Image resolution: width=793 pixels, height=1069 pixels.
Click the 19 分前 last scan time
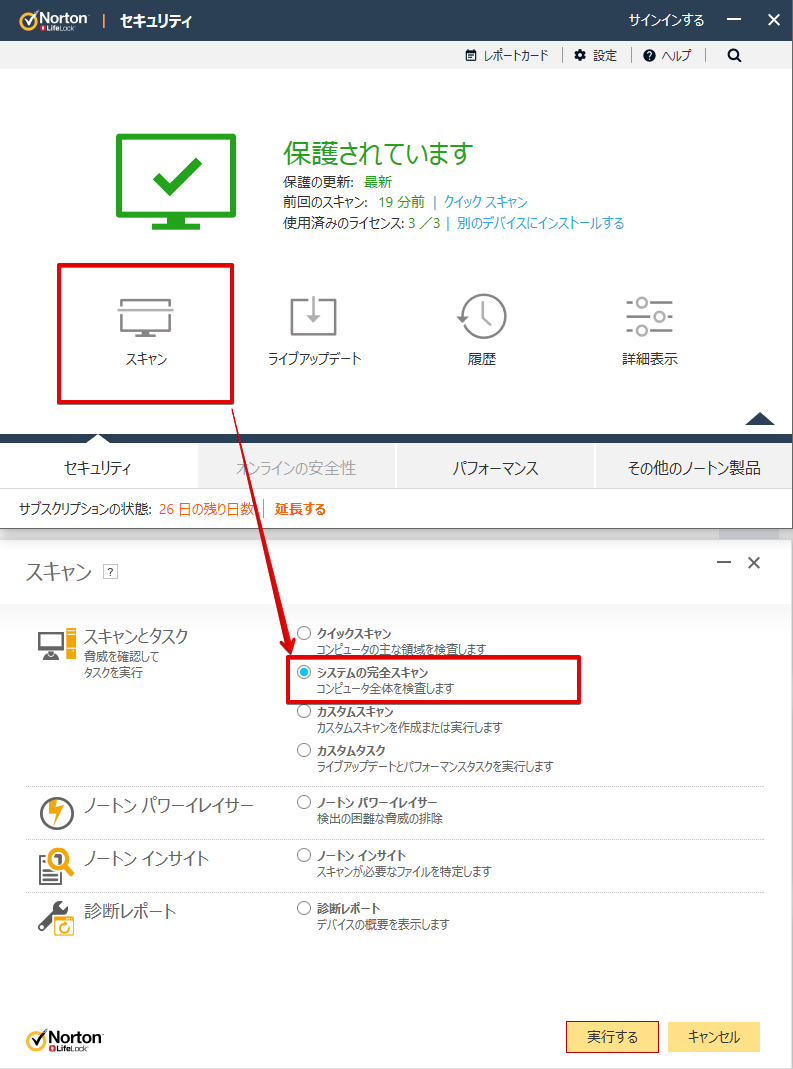[402, 202]
